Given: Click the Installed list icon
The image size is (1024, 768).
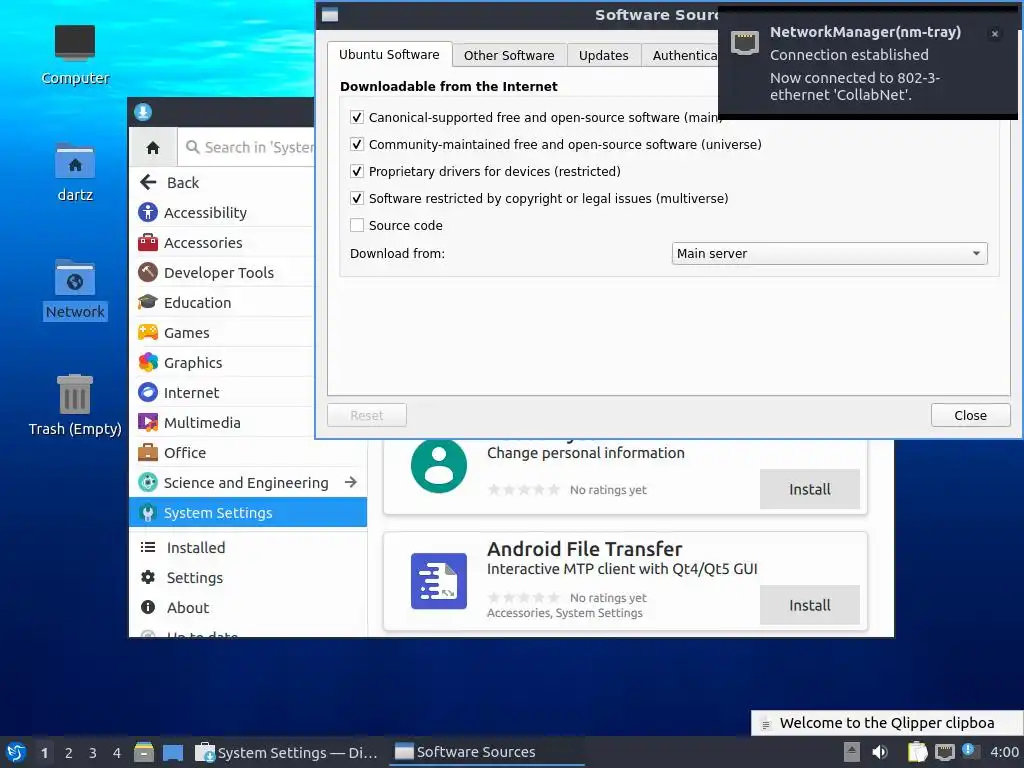Looking at the screenshot, I should pyautogui.click(x=148, y=547).
